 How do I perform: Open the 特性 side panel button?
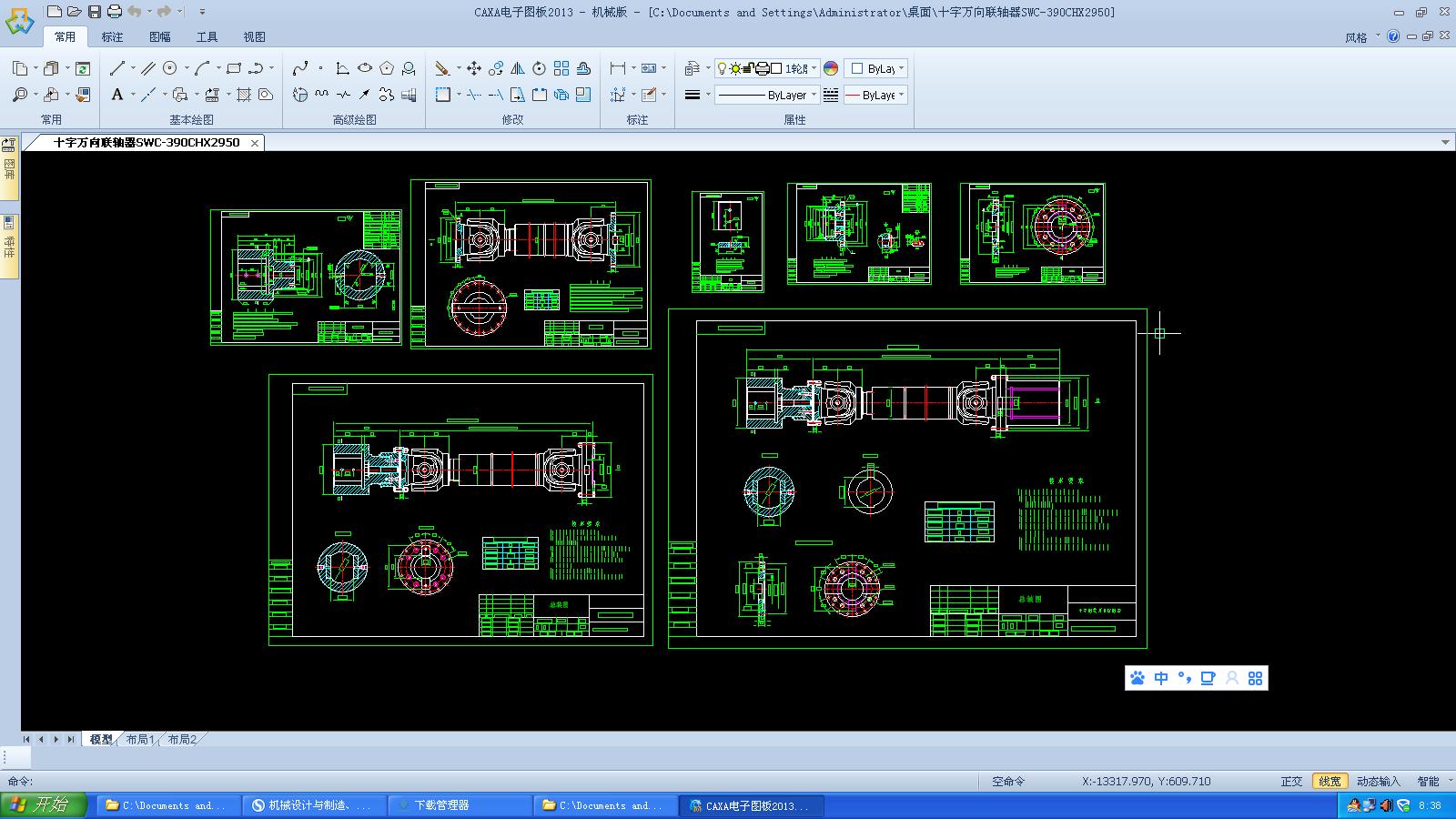pyautogui.click(x=9, y=247)
